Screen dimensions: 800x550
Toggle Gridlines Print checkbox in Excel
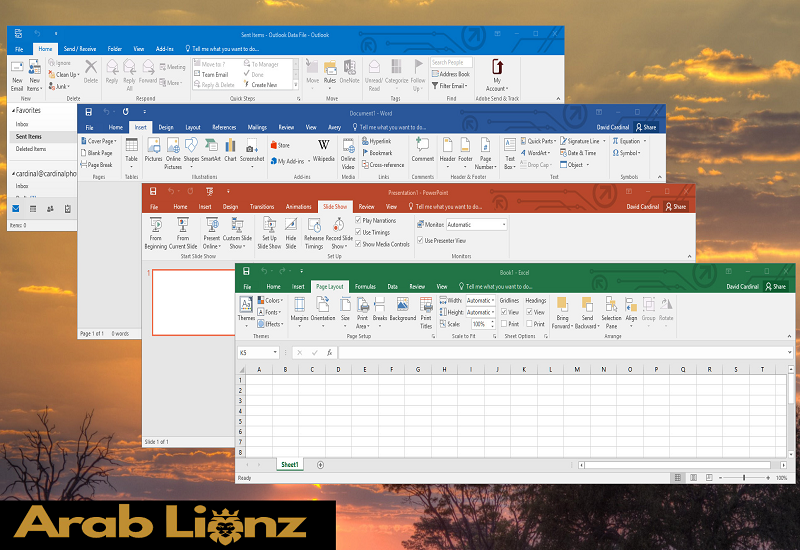point(504,323)
